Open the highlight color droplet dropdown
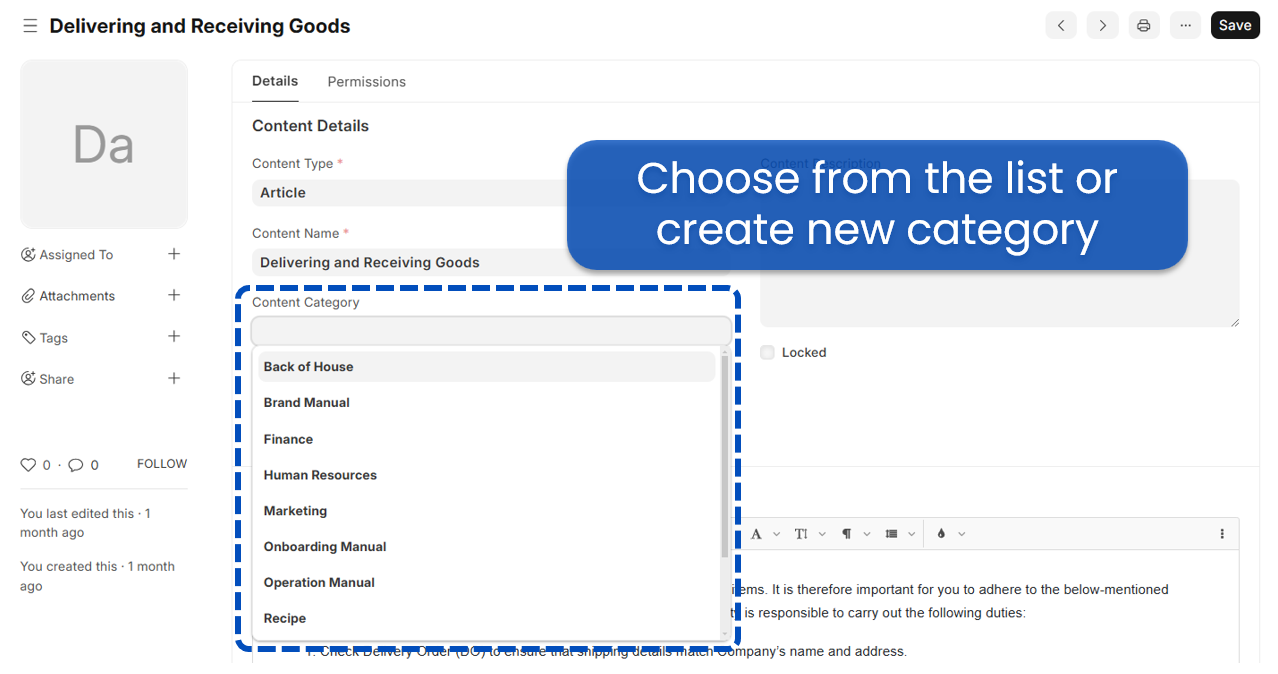Image resolution: width=1278 pixels, height=674 pixels. click(x=950, y=534)
